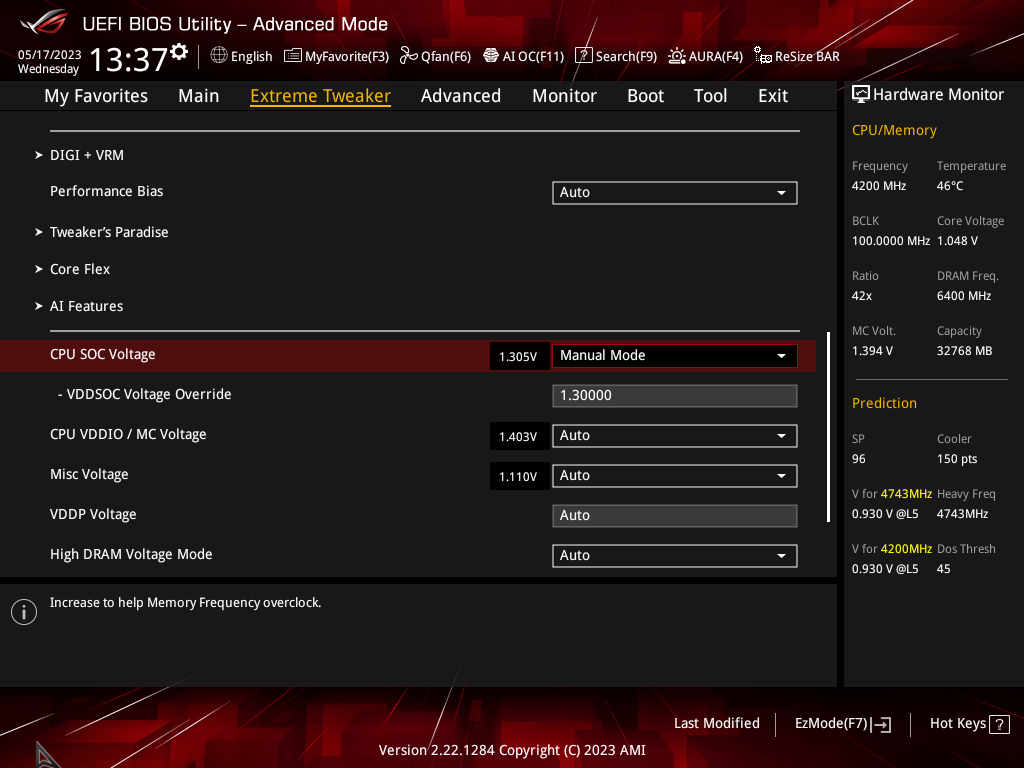Click the Hardware Monitor screen icon

861,95
